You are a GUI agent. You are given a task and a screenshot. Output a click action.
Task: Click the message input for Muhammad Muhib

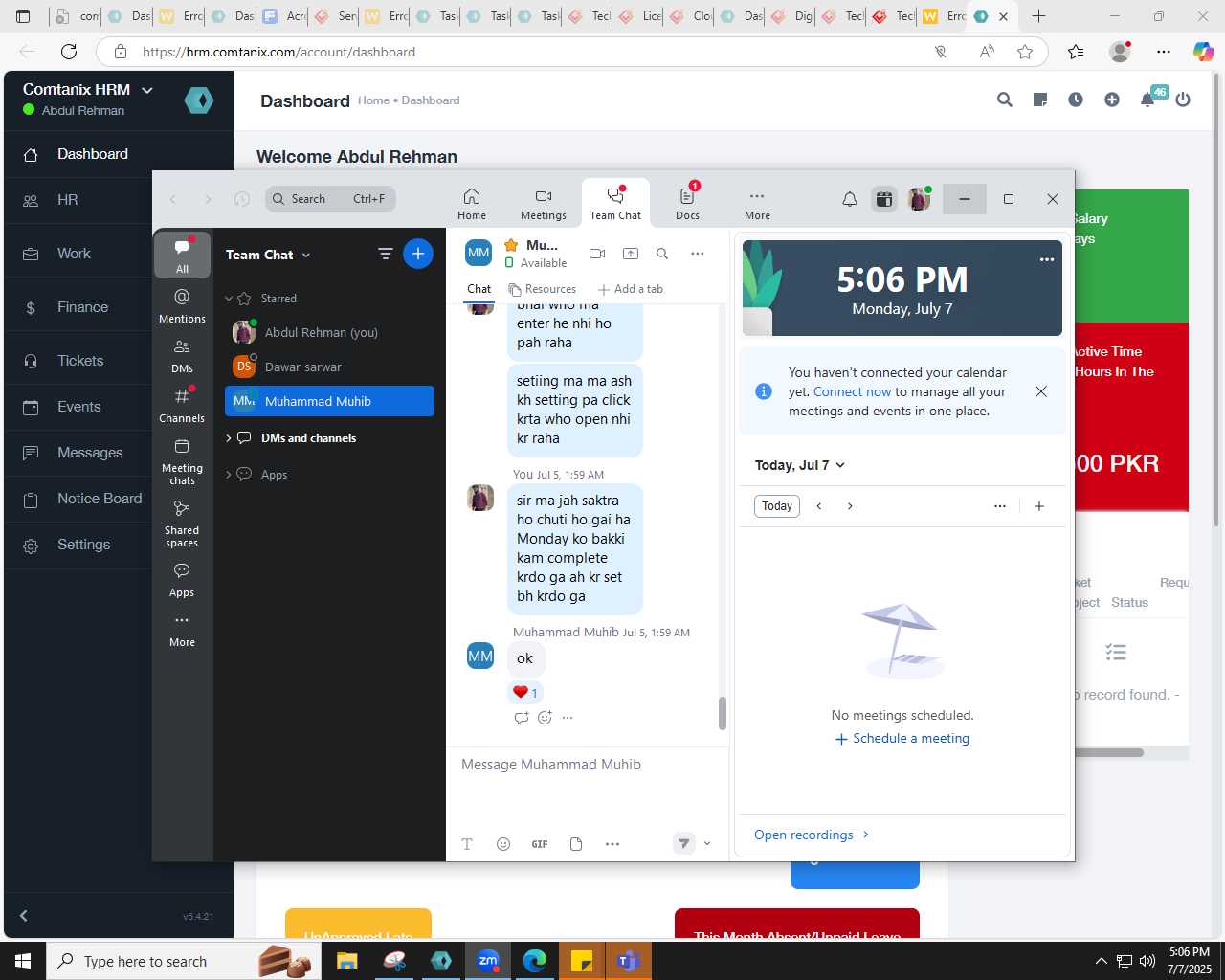point(588,765)
